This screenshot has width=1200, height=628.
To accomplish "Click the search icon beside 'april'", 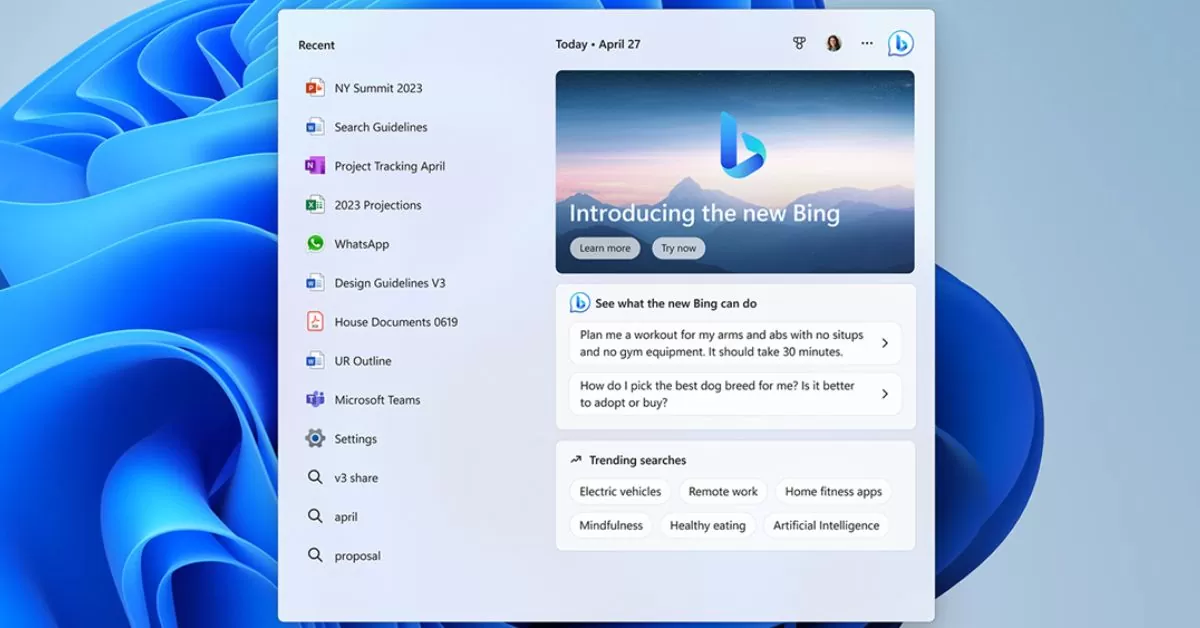I will 315,517.
